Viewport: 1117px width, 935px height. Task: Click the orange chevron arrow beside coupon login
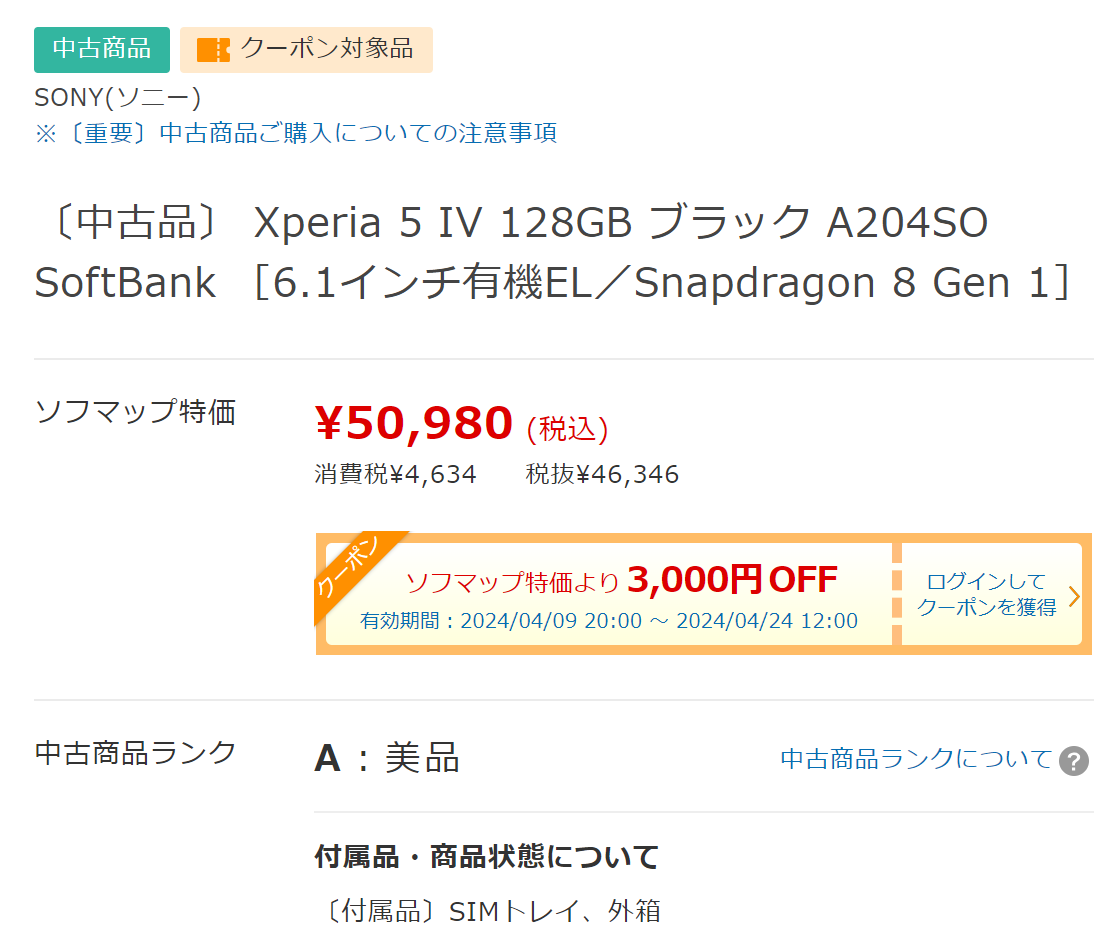1074,596
